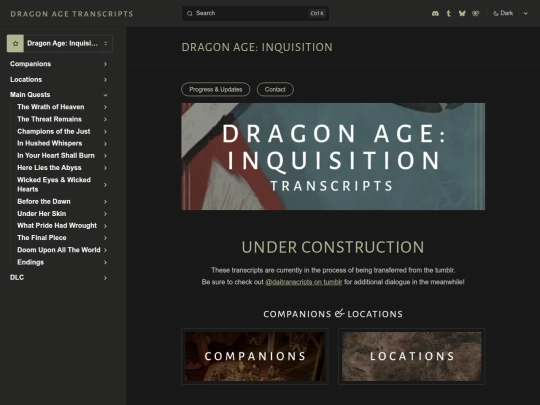Click the Contact button
The height and width of the screenshot is (405, 540).
tap(275, 90)
